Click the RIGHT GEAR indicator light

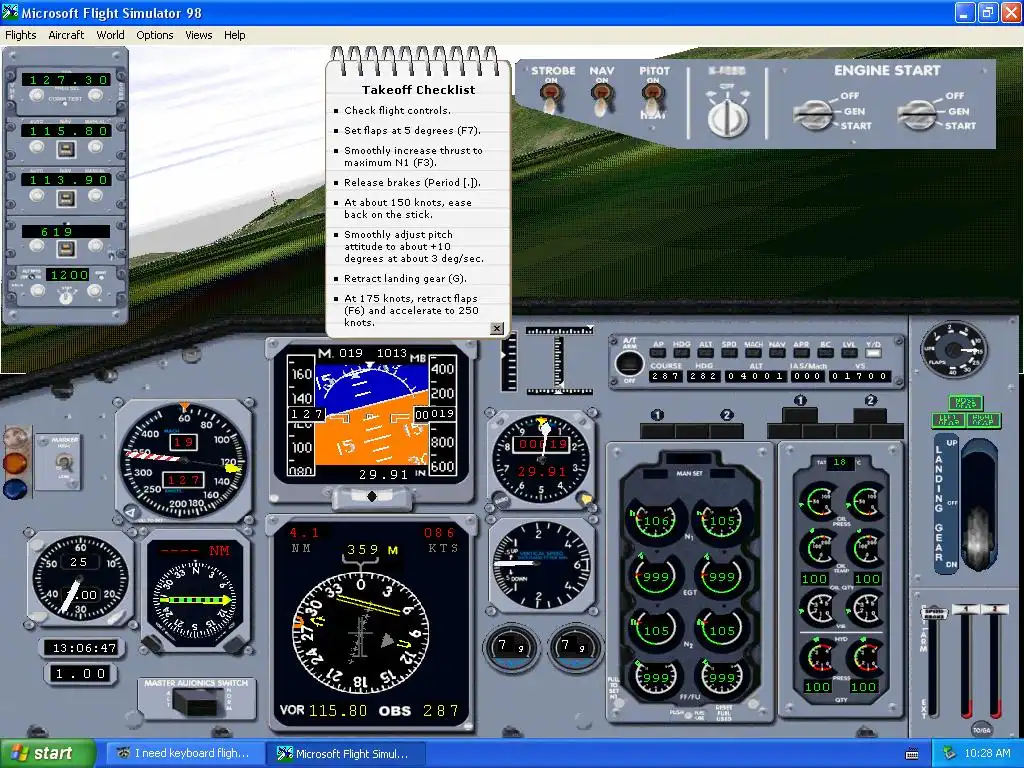pos(983,420)
